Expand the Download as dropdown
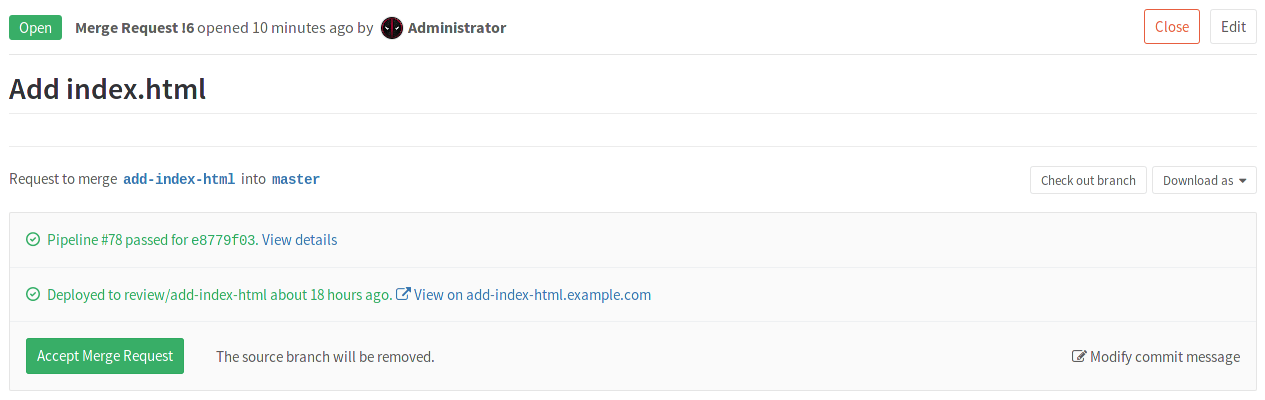The height and width of the screenshot is (400, 1265). tap(1204, 181)
